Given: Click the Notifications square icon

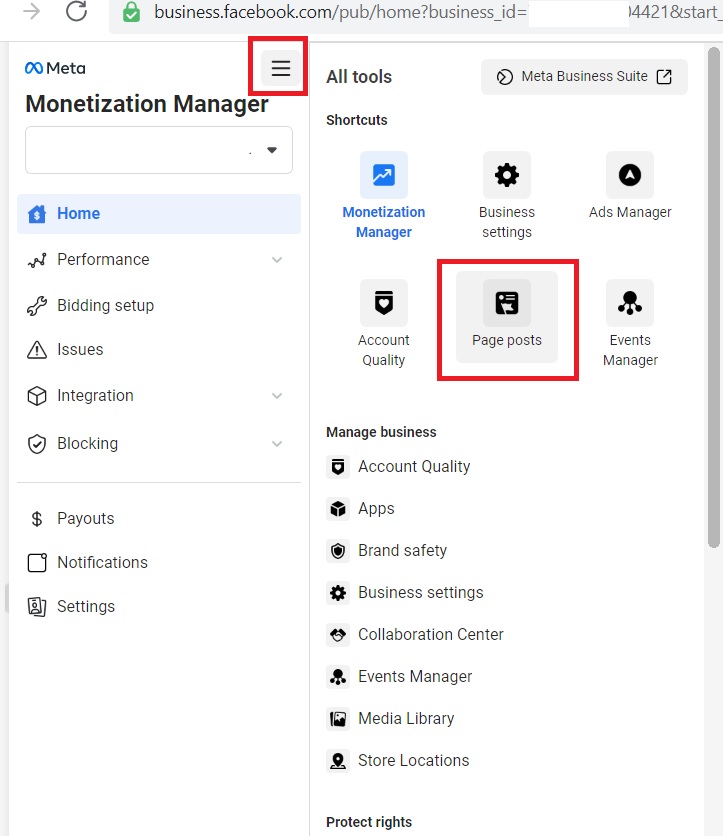Looking at the screenshot, I should [x=37, y=562].
